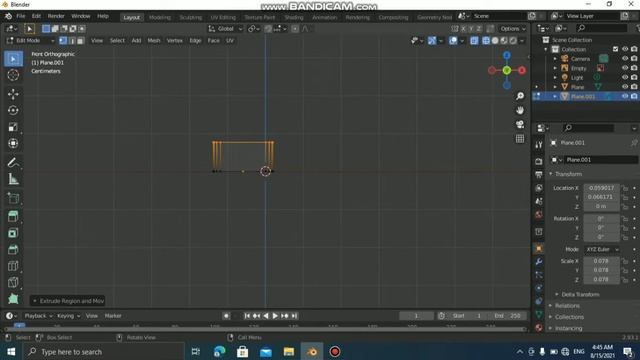
Task: Open the Tool properties tab icon
Action: click(539, 144)
